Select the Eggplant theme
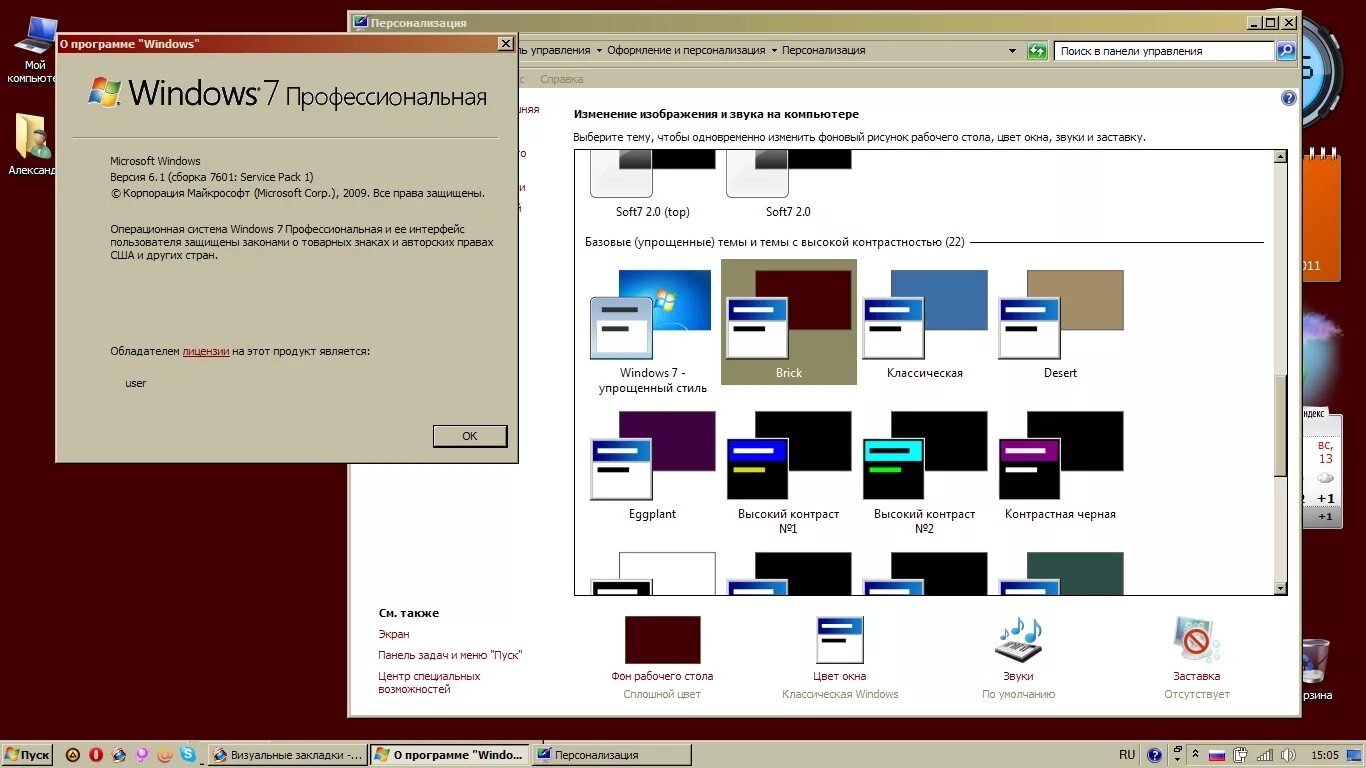The height and width of the screenshot is (768, 1366). (652, 465)
